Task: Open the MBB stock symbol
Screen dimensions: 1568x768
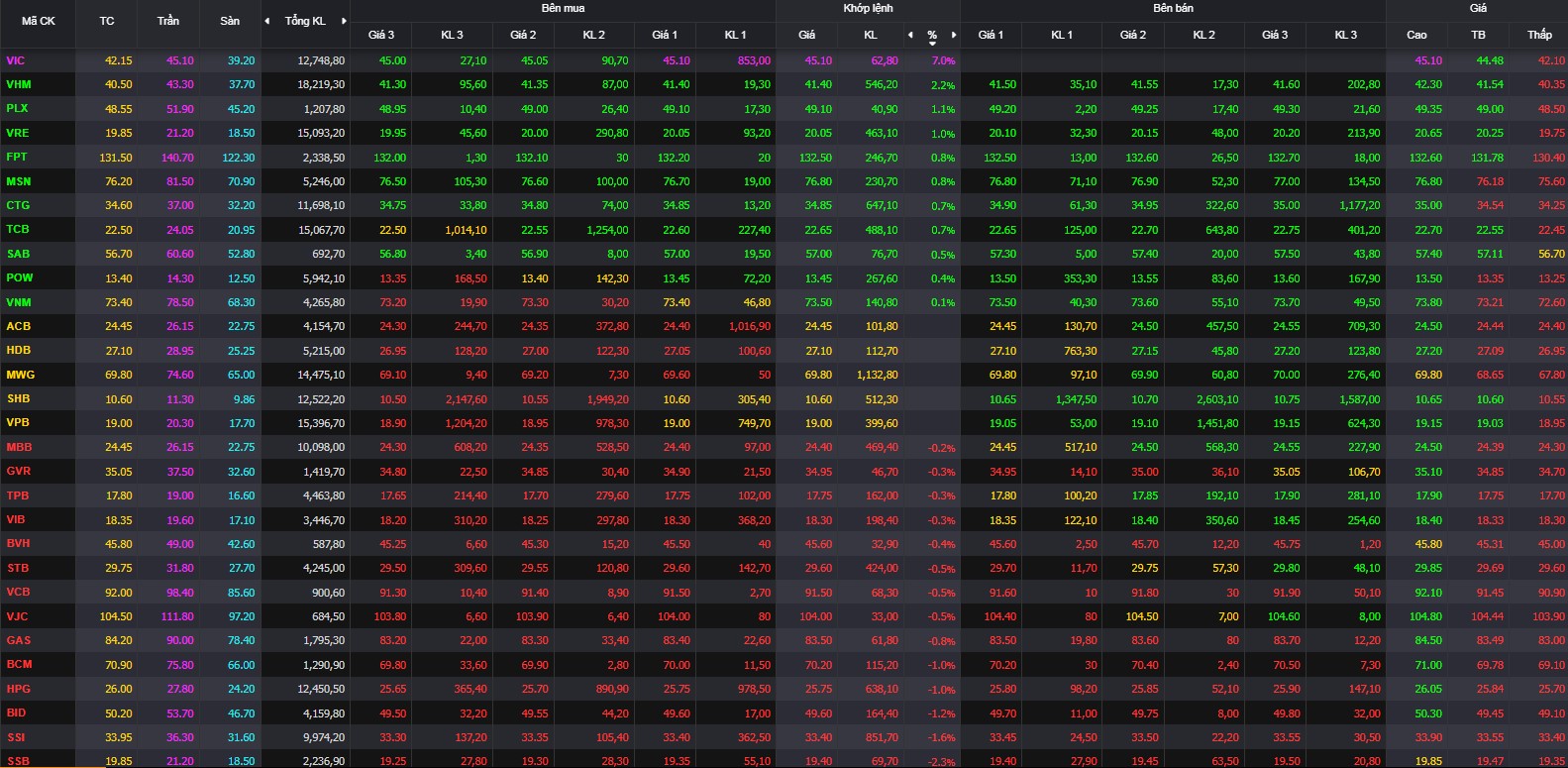Action: (x=19, y=447)
